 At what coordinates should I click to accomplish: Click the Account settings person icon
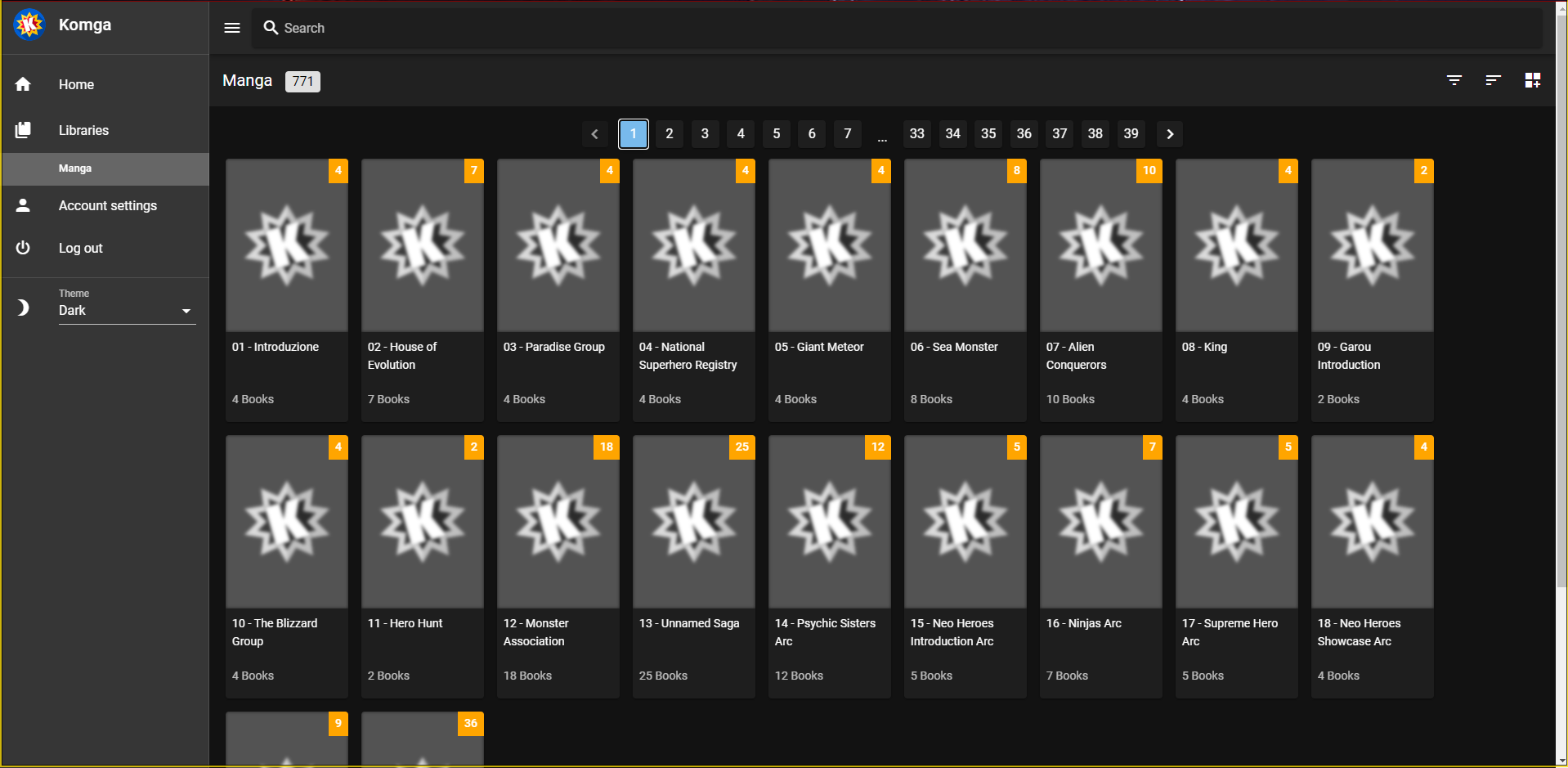23,205
